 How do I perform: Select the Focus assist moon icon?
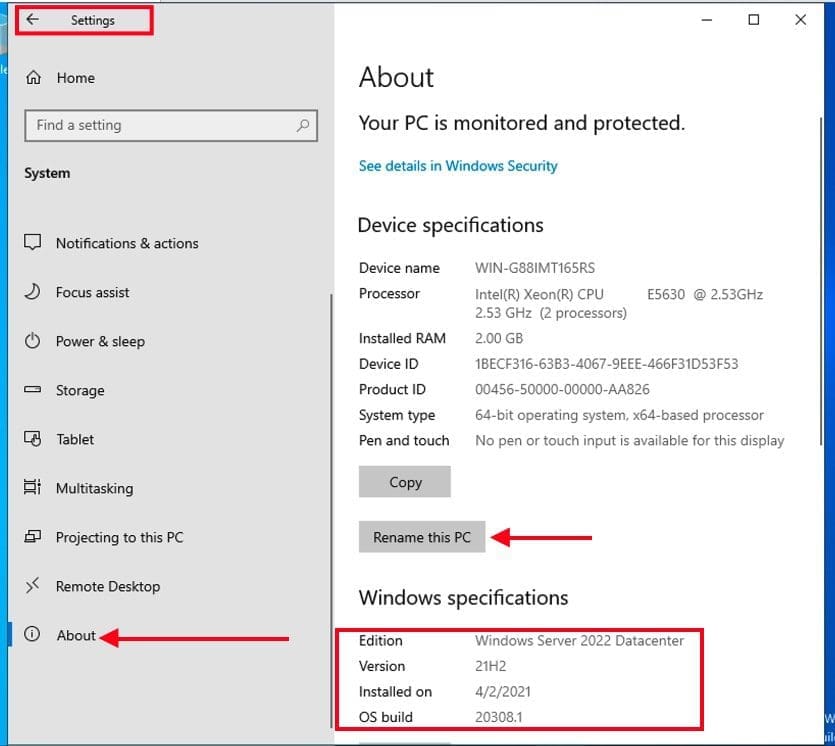(x=33, y=292)
